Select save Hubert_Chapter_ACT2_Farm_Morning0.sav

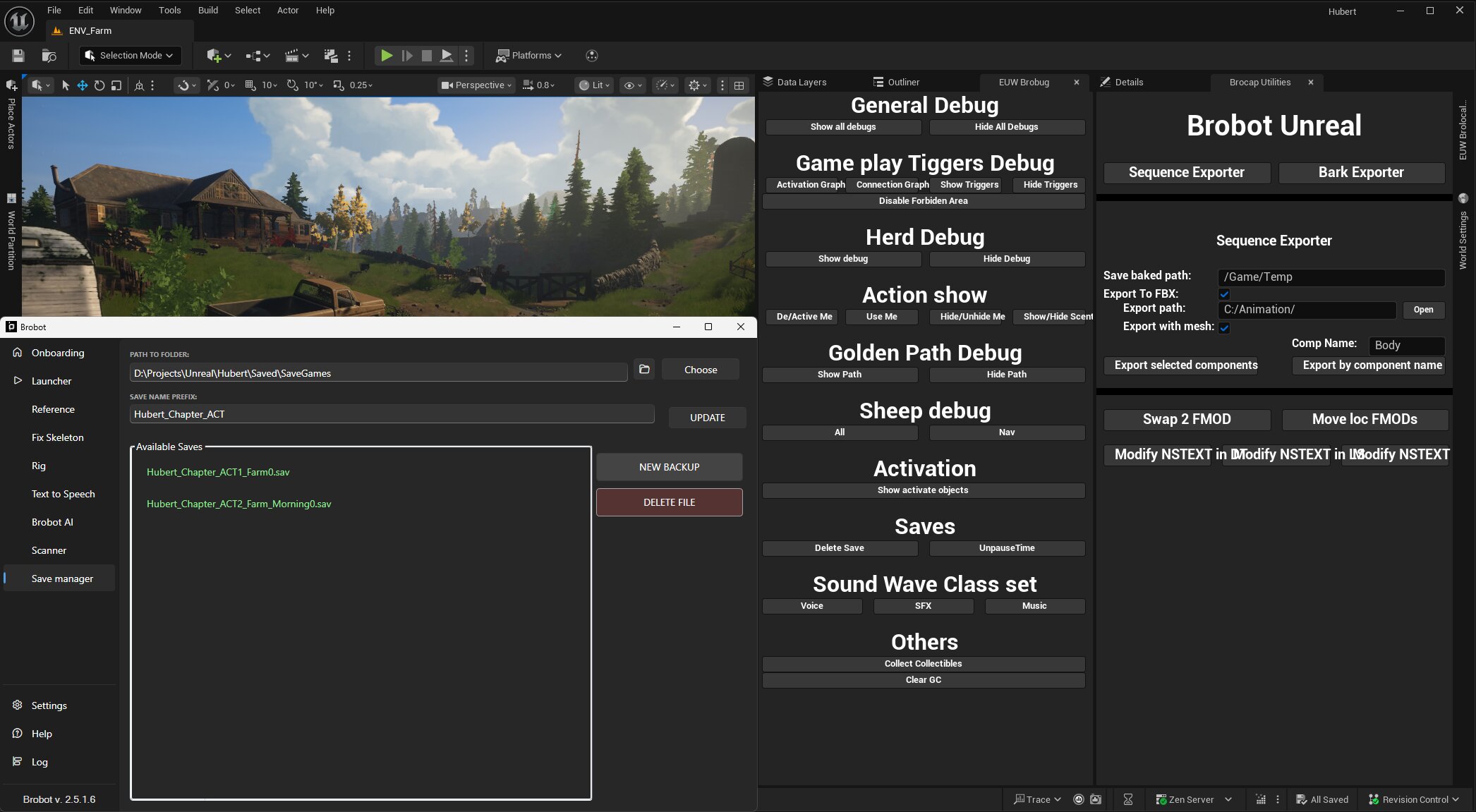tap(238, 504)
